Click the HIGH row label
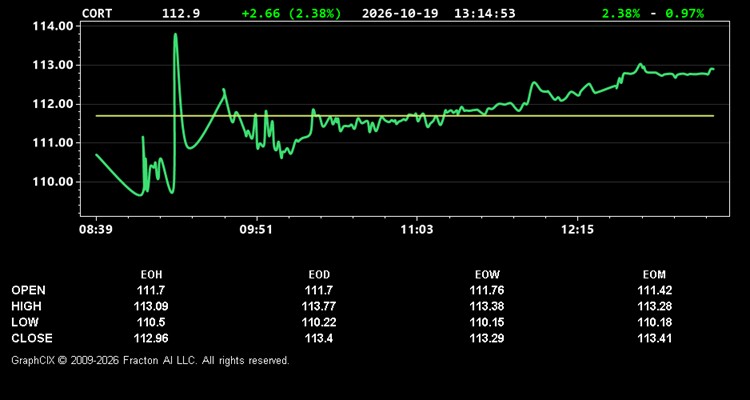This screenshot has height=400, width=750. 26,306
